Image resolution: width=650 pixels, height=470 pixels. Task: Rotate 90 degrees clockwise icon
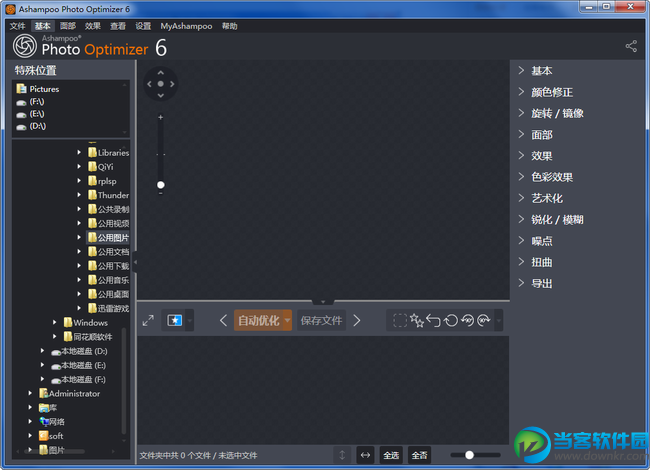tap(484, 320)
